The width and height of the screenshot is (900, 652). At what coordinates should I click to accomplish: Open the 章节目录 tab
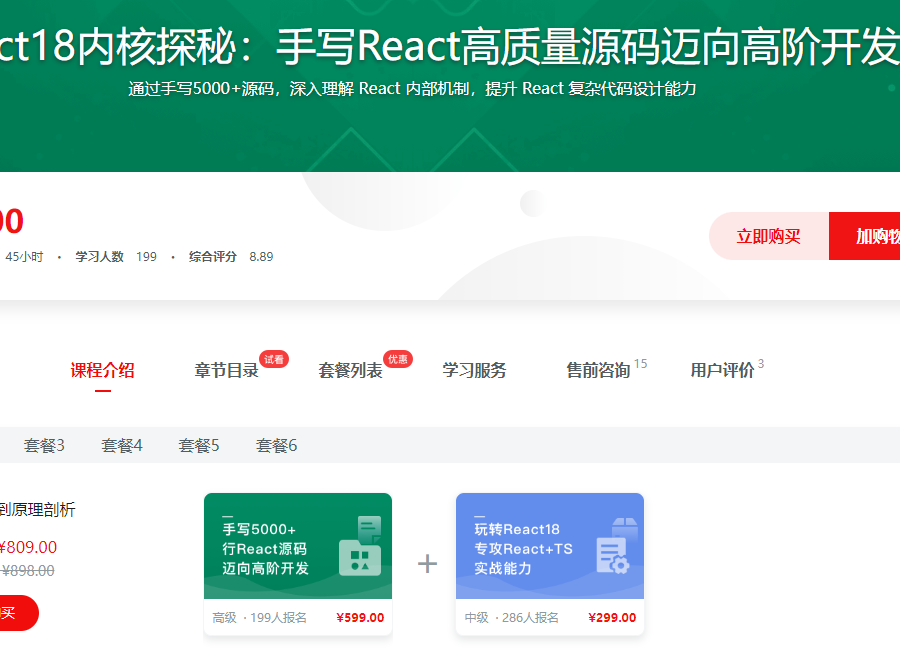225,370
